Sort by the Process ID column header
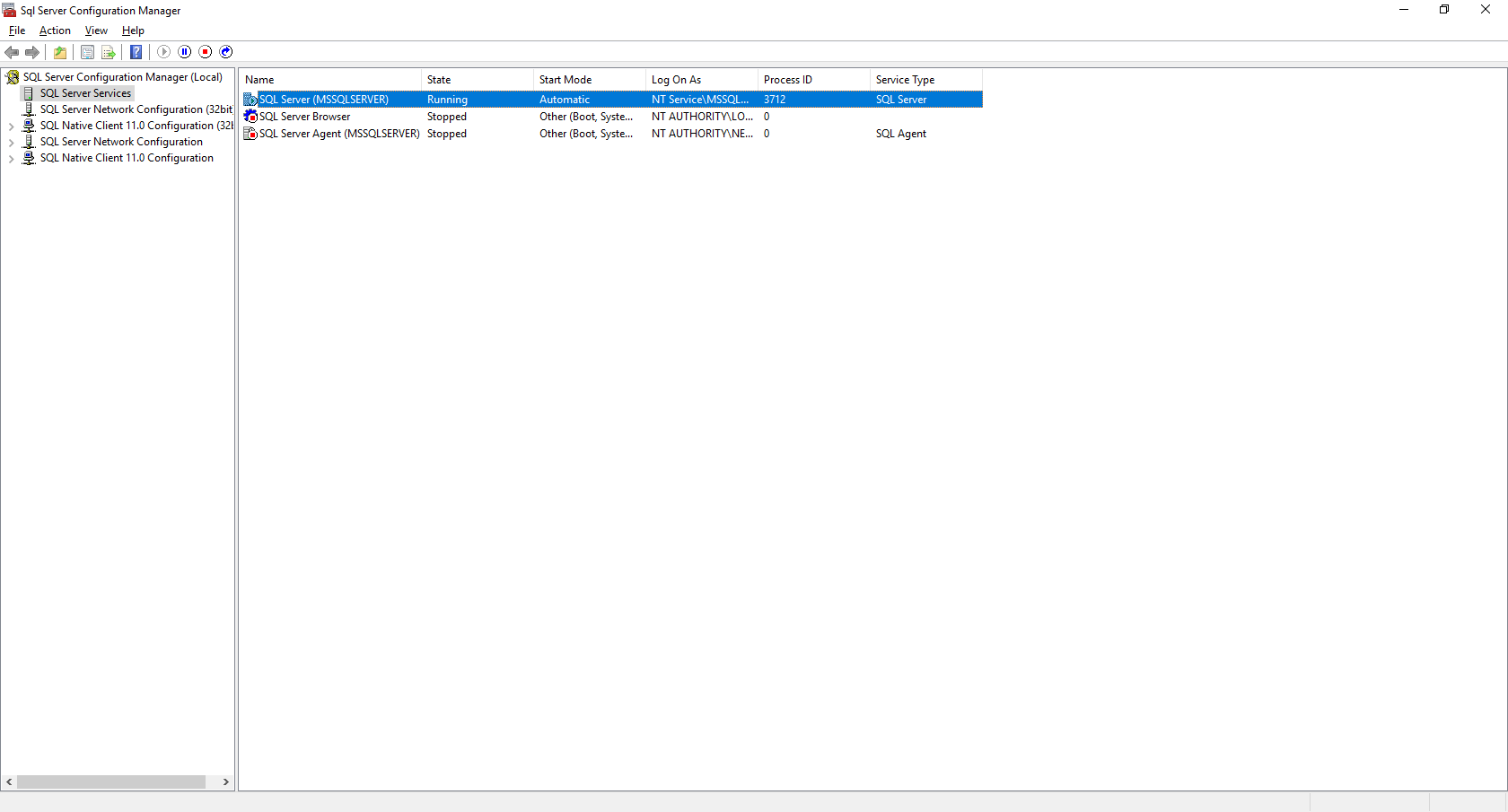 coord(813,80)
